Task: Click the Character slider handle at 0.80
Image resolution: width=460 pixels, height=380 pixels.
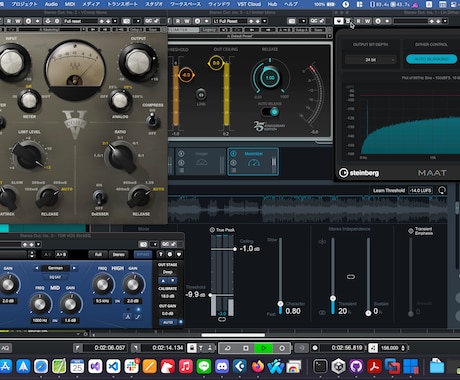Action: pos(280,304)
